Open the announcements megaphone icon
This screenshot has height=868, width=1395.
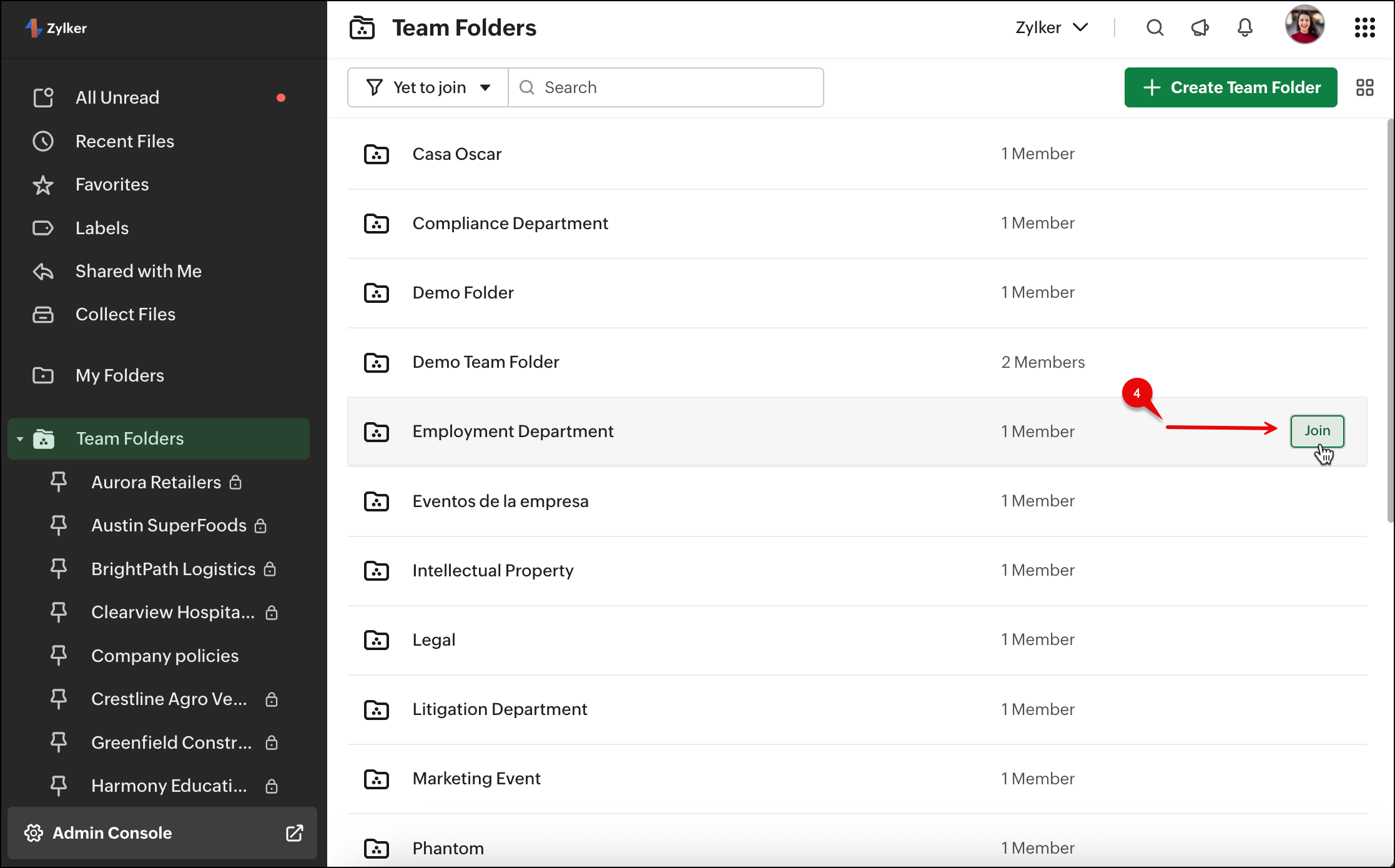(1200, 27)
